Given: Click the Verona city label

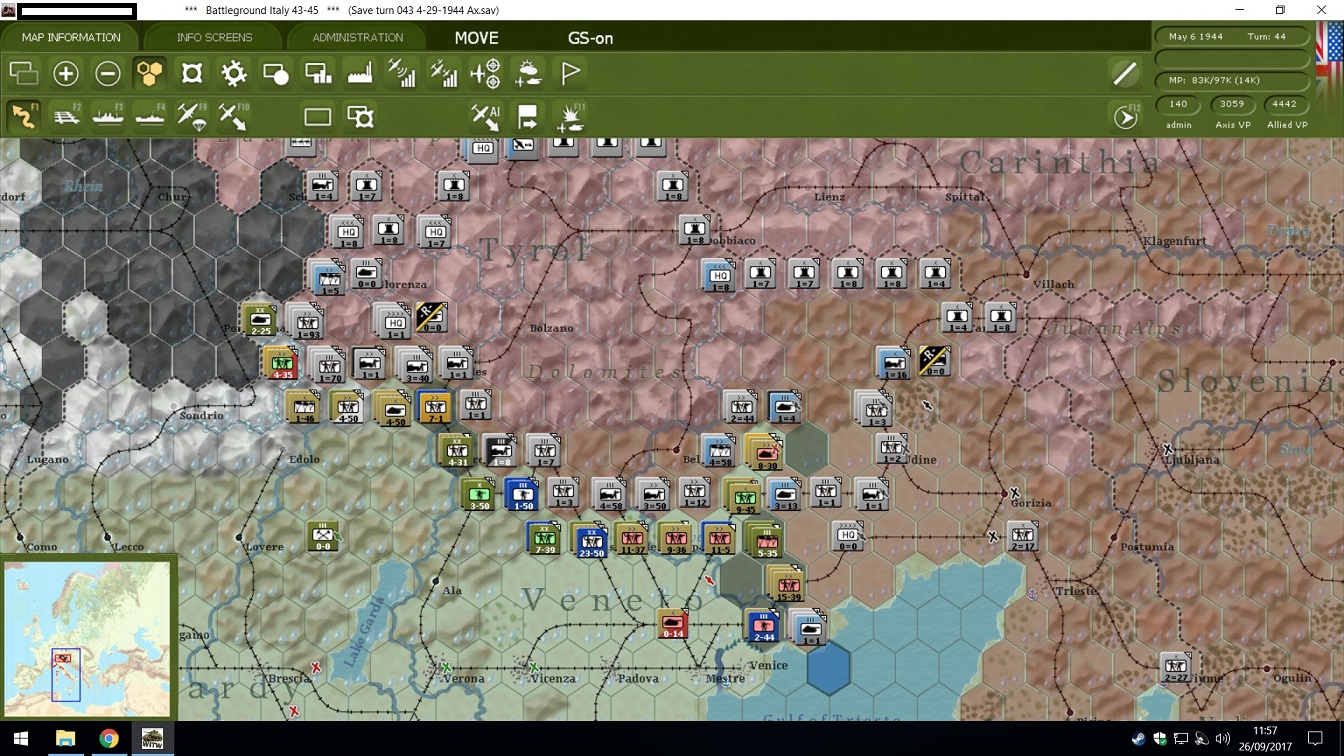Looking at the screenshot, I should point(464,679).
